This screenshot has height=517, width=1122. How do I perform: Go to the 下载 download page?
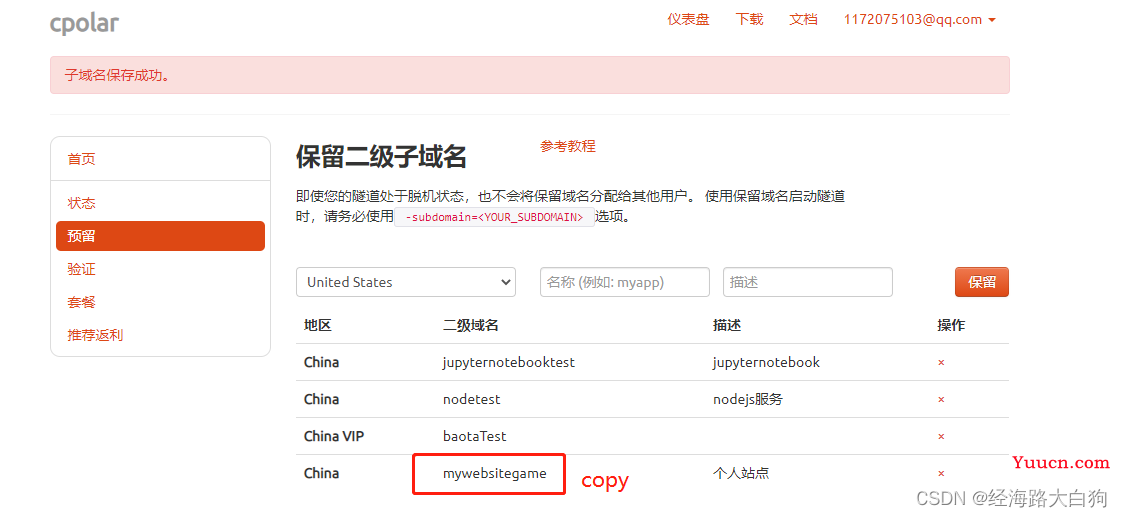click(749, 19)
